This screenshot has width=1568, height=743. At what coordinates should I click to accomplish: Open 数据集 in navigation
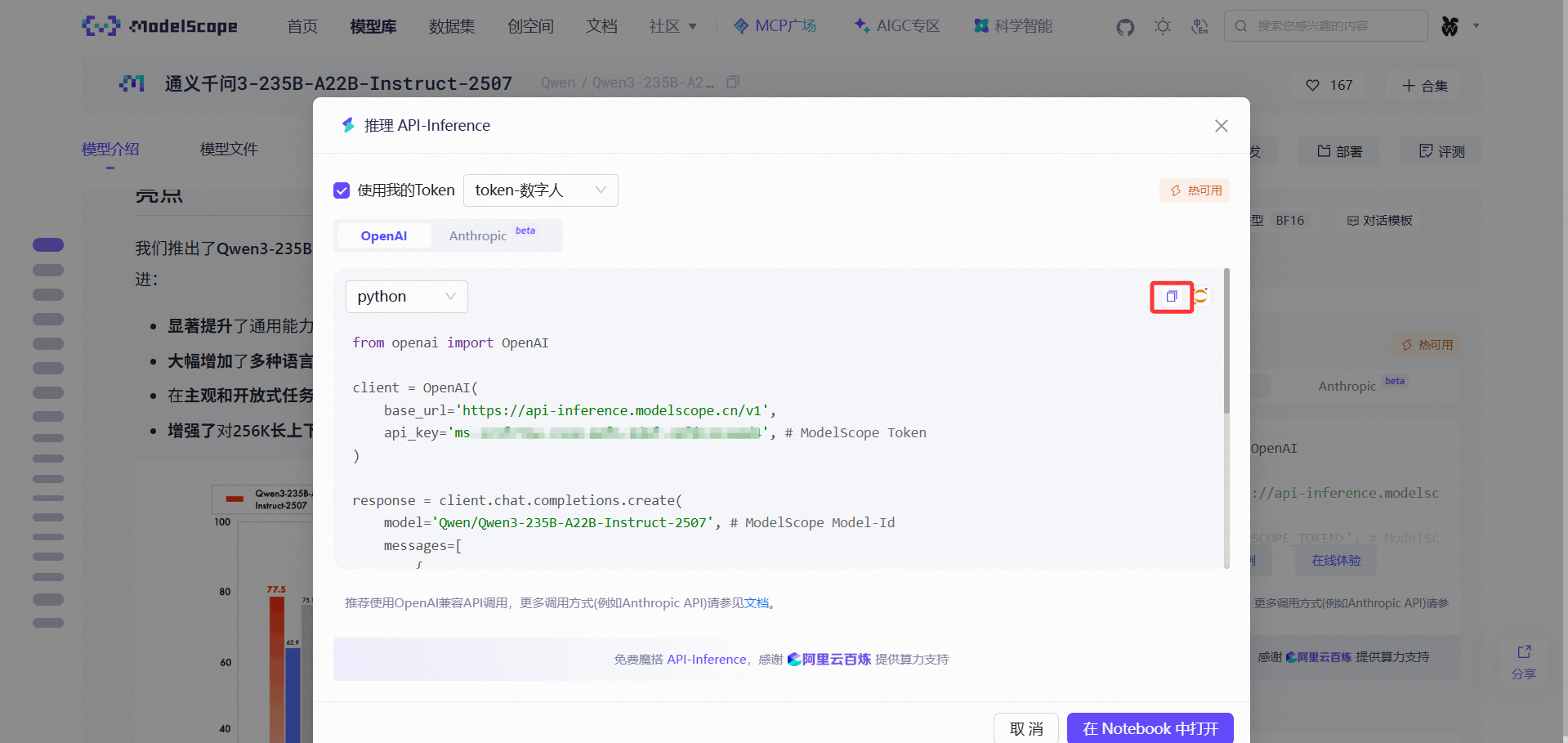pyautogui.click(x=452, y=26)
